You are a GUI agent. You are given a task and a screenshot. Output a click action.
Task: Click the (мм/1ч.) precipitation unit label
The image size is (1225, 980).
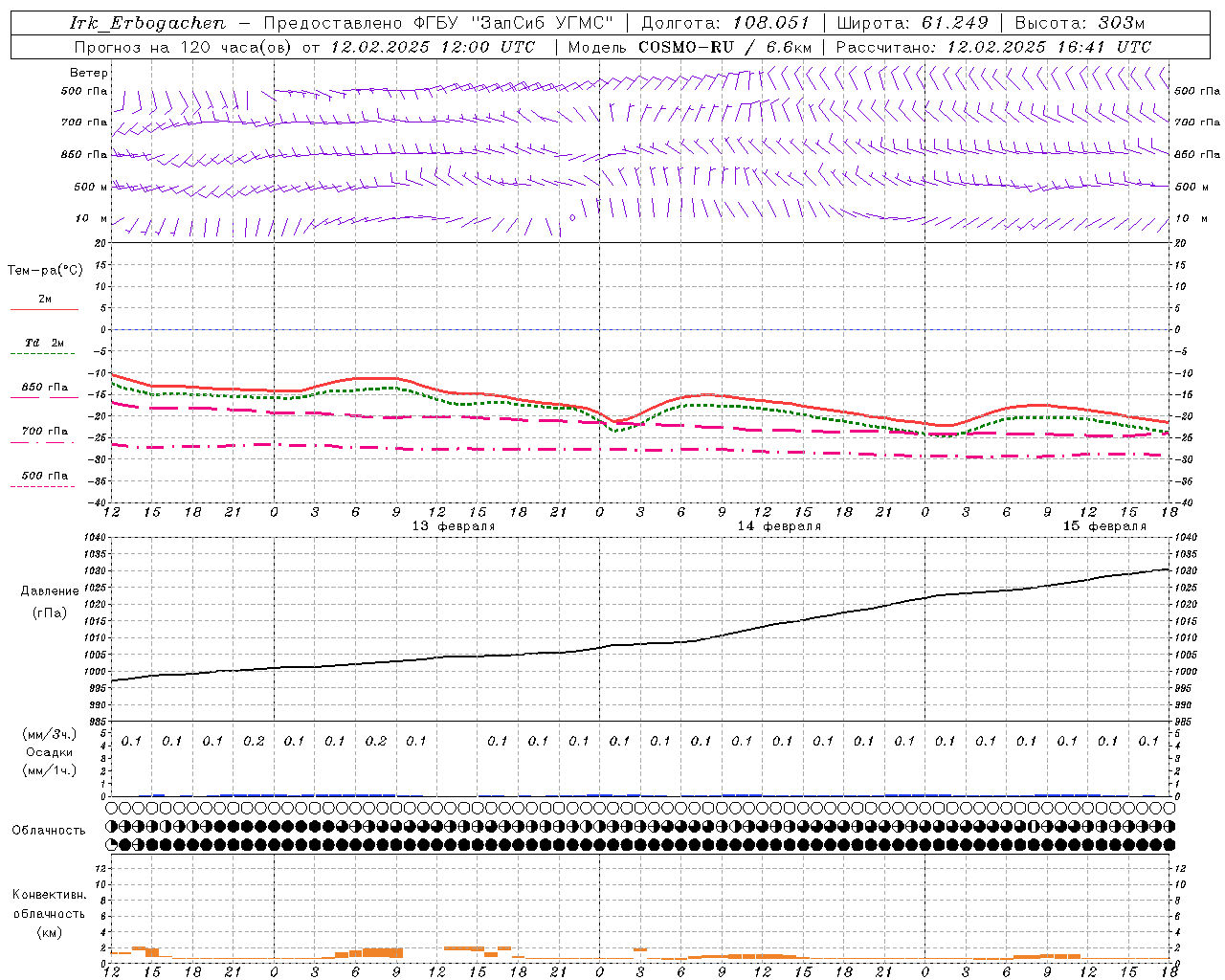49,770
